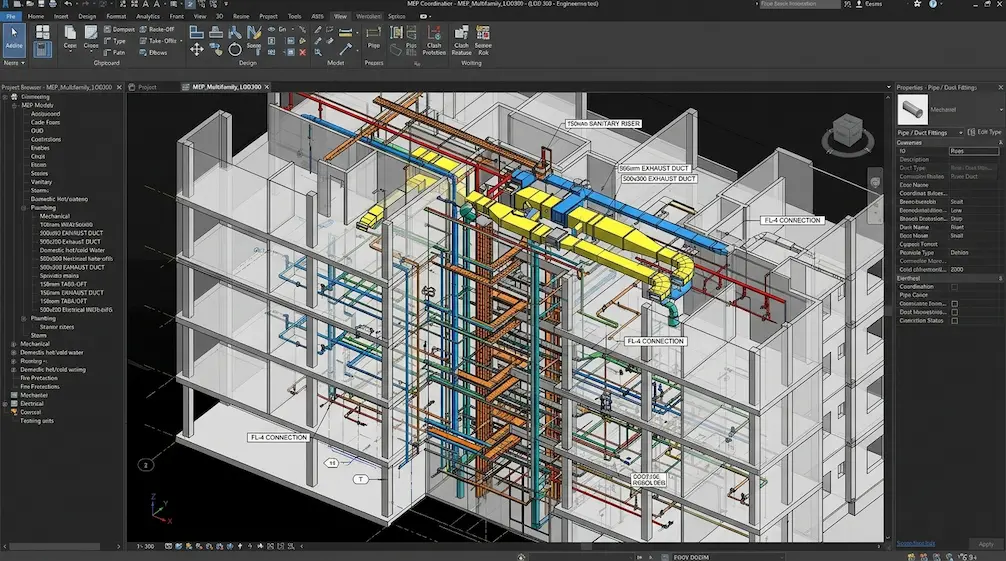This screenshot has height=561, width=1006.
Task: Collapse the Cawenes properties section
Action: 1001,142
